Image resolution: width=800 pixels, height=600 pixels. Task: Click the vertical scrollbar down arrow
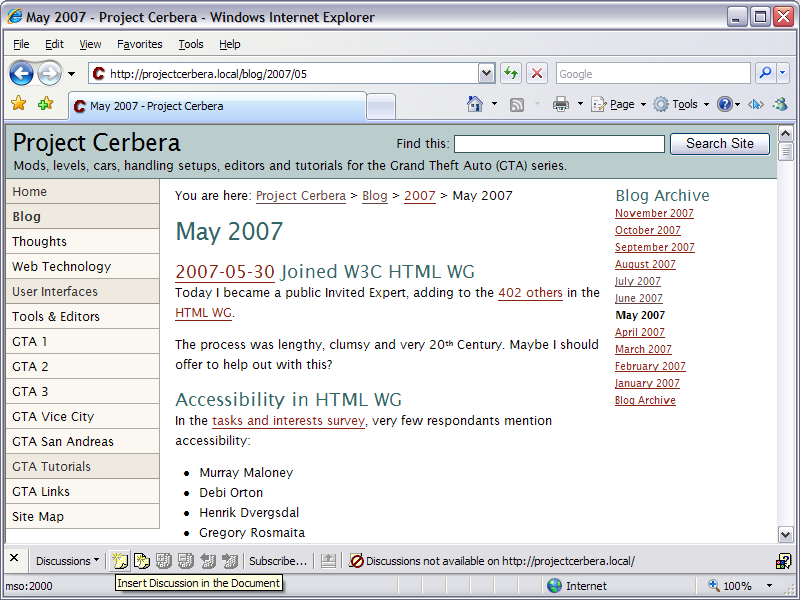click(x=786, y=535)
